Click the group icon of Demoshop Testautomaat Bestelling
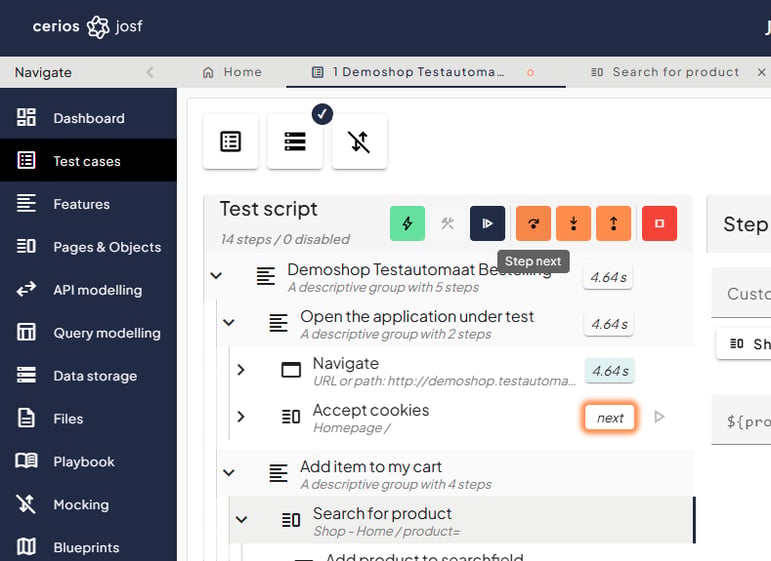The image size is (771, 561). [266, 275]
